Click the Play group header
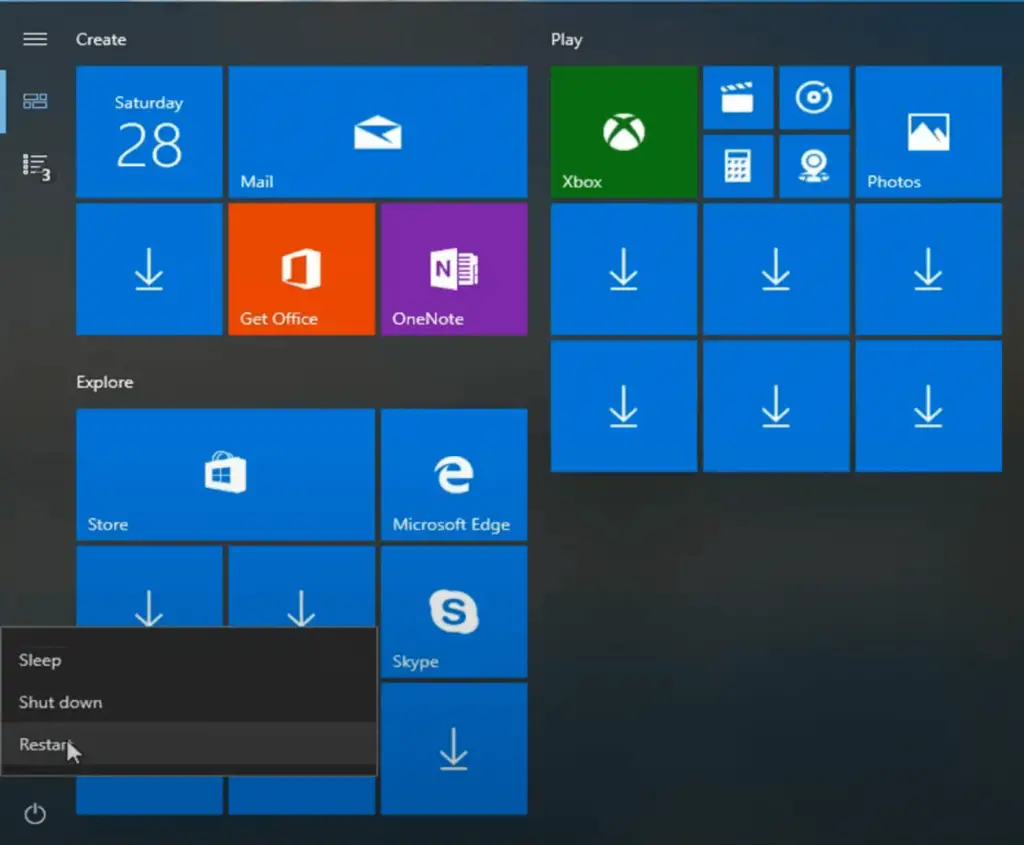The height and width of the screenshot is (845, 1024). pyautogui.click(x=566, y=40)
